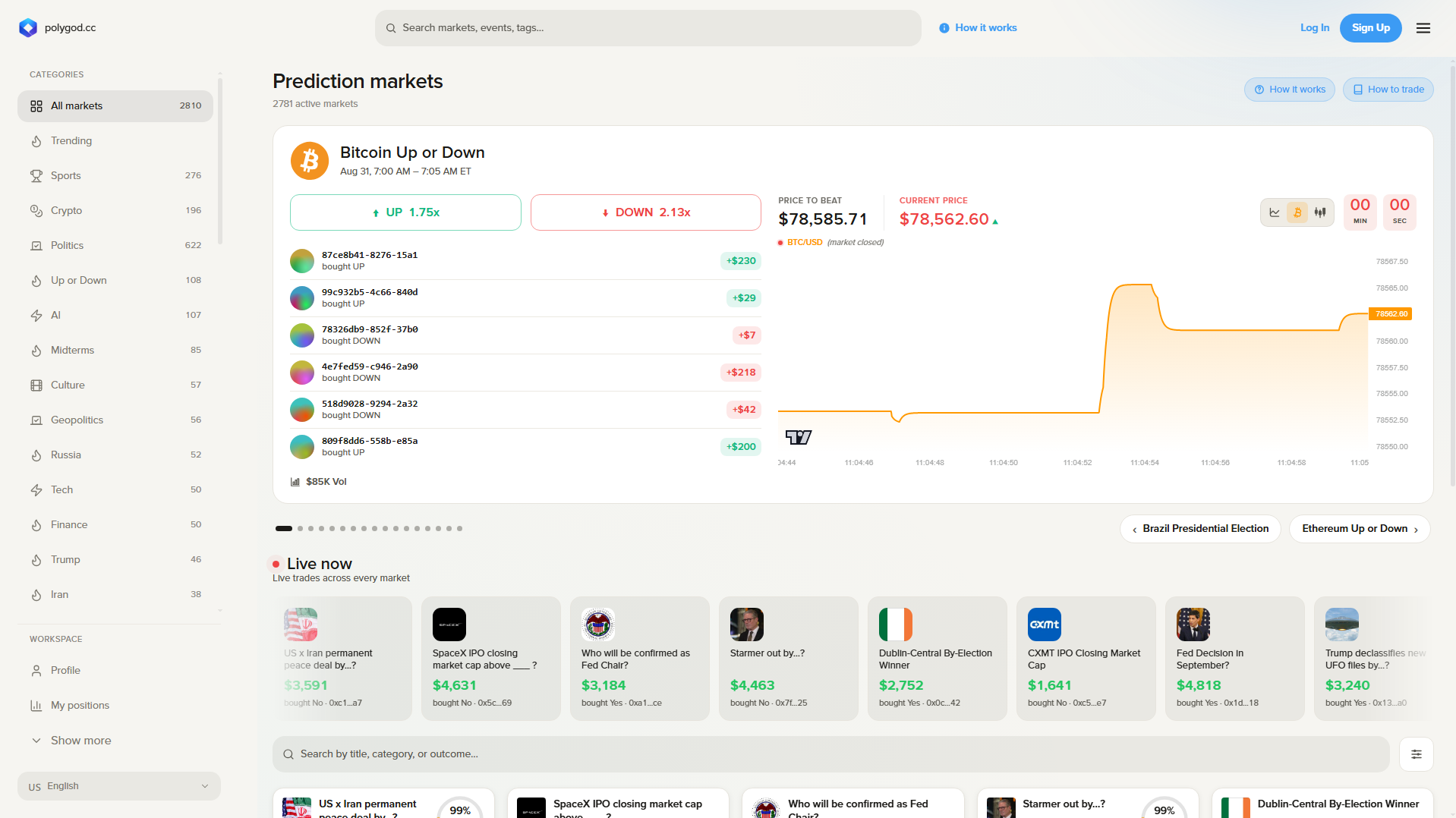Select the first active carousel dot
The width and height of the screenshot is (1456, 818).
pyautogui.click(x=284, y=529)
